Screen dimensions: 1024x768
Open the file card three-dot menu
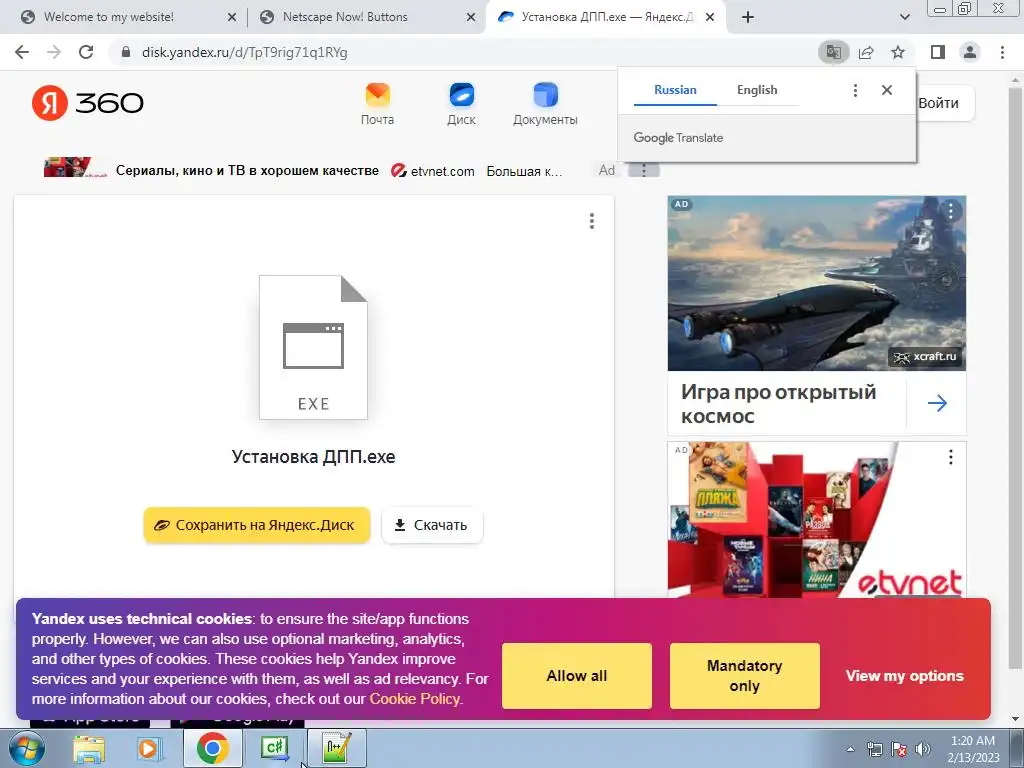click(x=592, y=221)
